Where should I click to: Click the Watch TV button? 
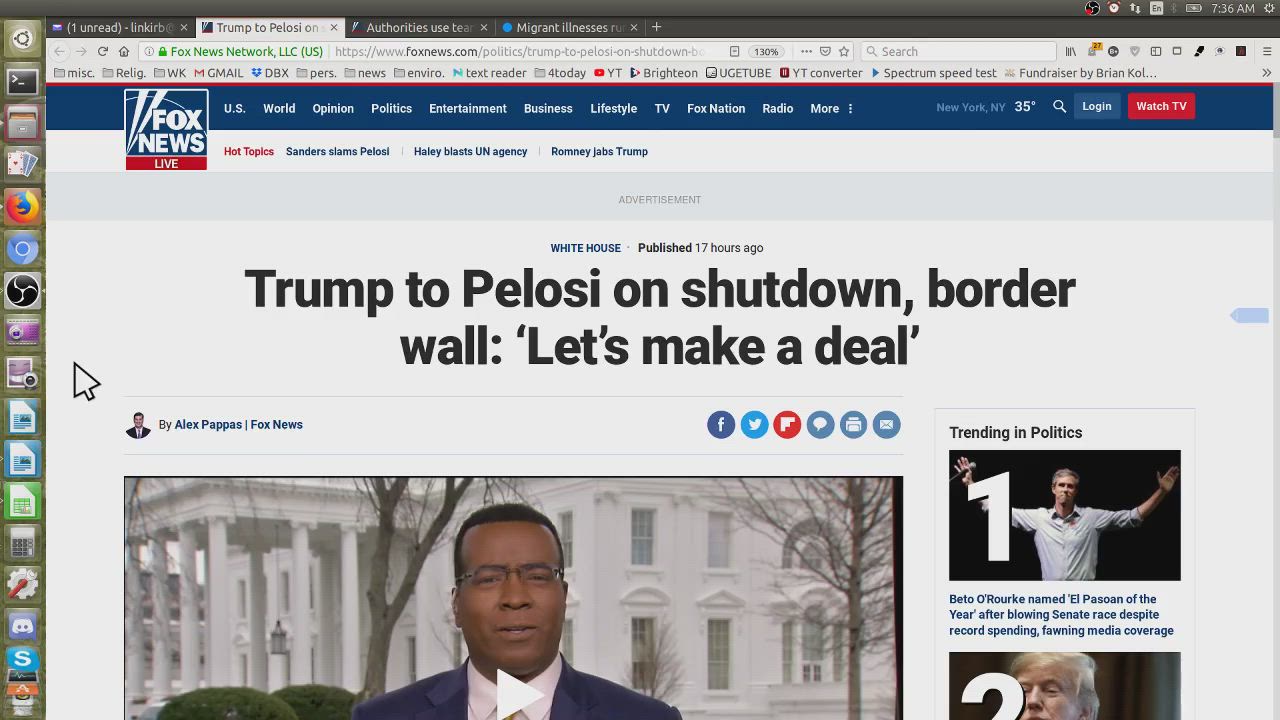[x=1161, y=106]
